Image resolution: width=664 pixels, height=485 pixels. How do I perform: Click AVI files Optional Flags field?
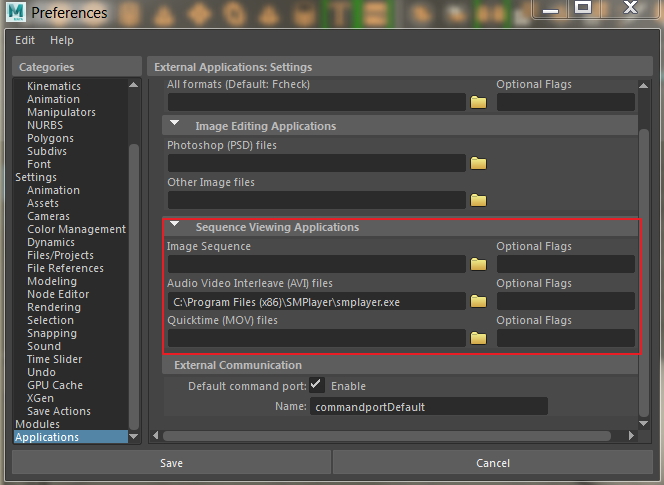pos(566,301)
